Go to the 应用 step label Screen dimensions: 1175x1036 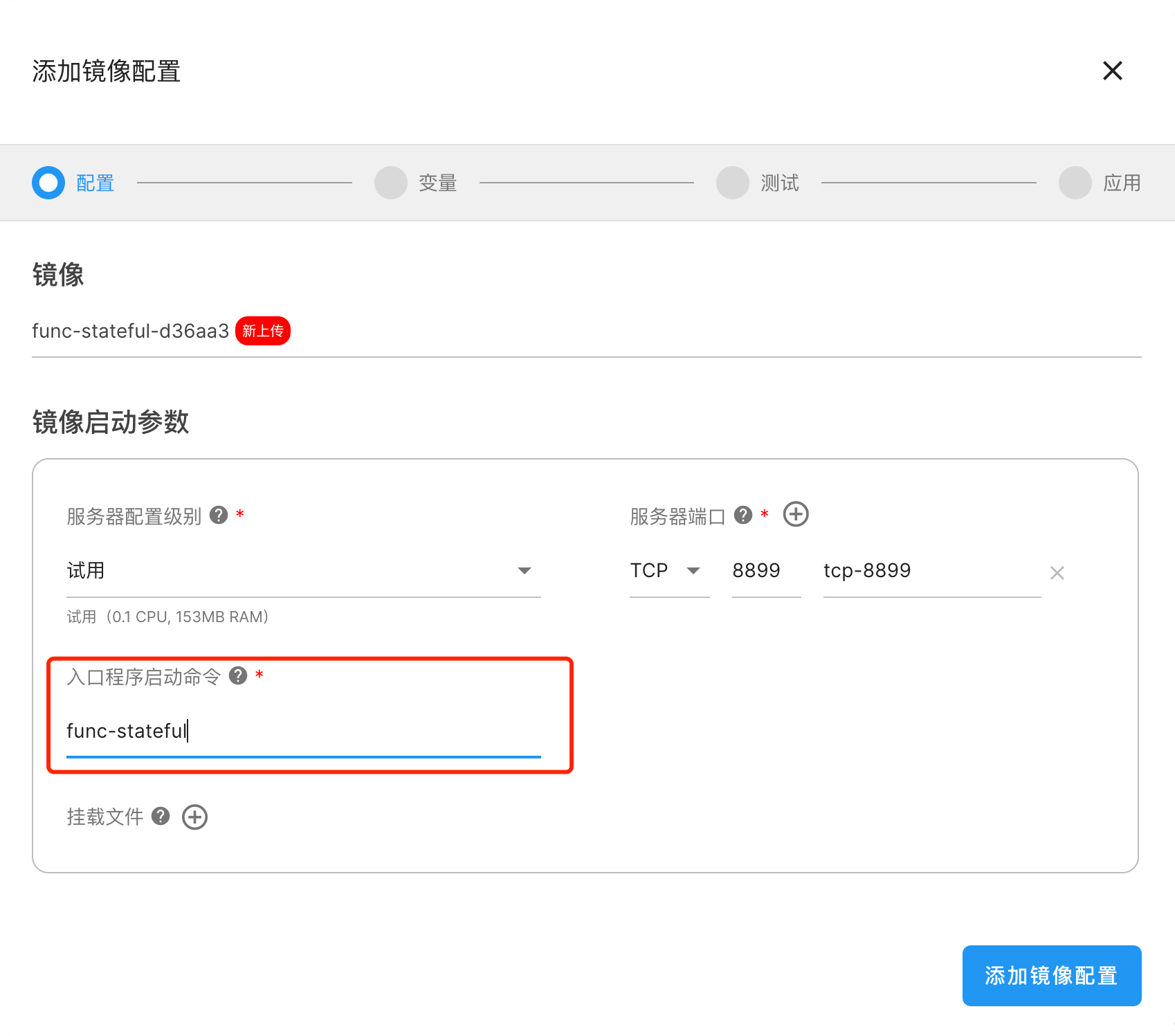1121,183
